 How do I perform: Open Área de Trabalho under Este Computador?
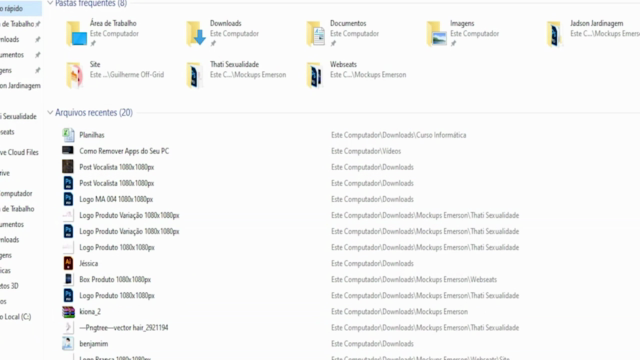coord(17,209)
